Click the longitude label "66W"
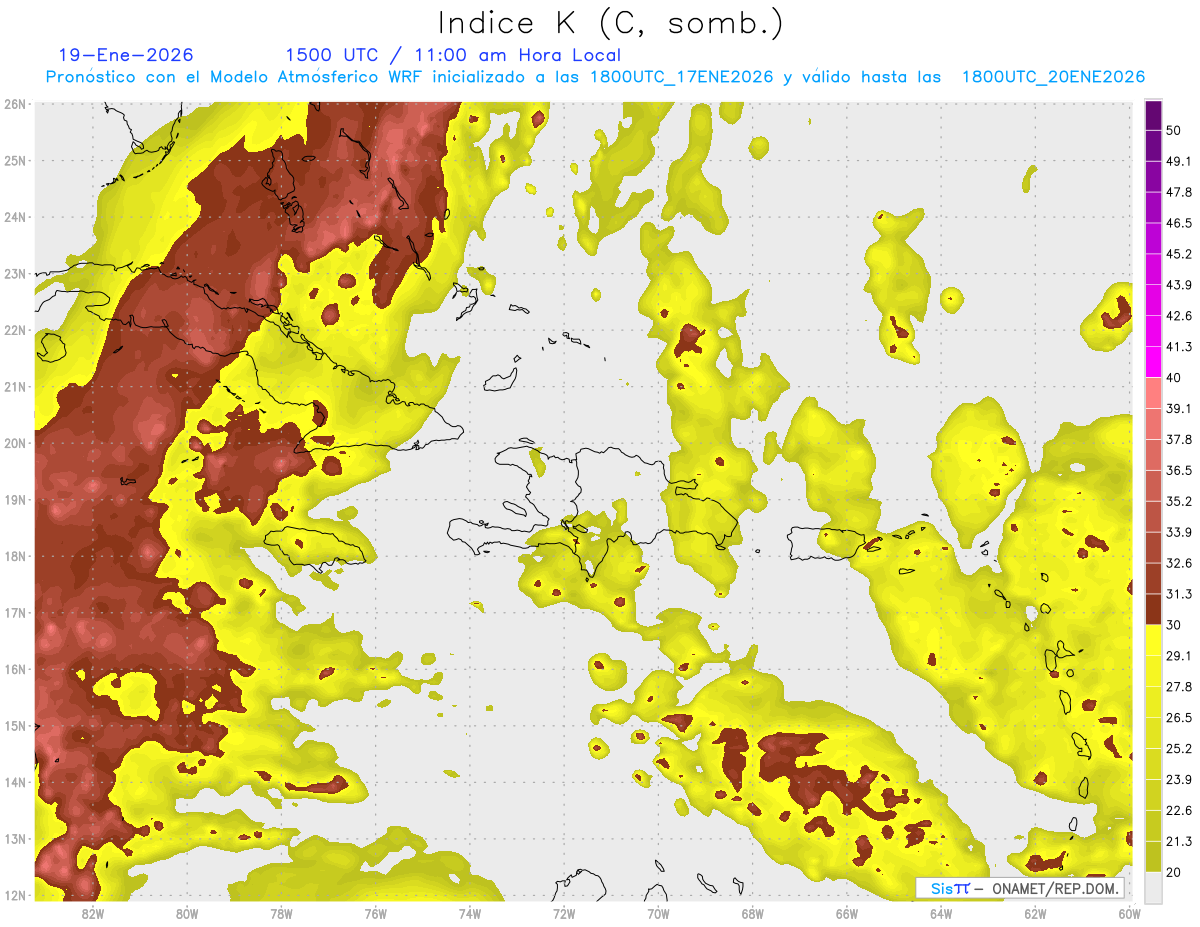The height and width of the screenshot is (927, 1200). click(x=847, y=913)
